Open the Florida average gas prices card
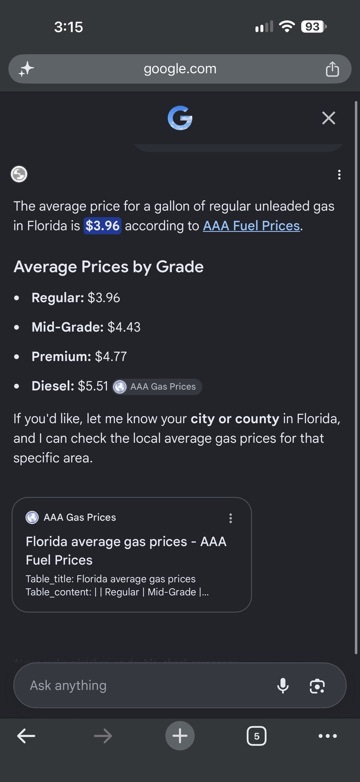This screenshot has height=782, width=360. [132, 555]
